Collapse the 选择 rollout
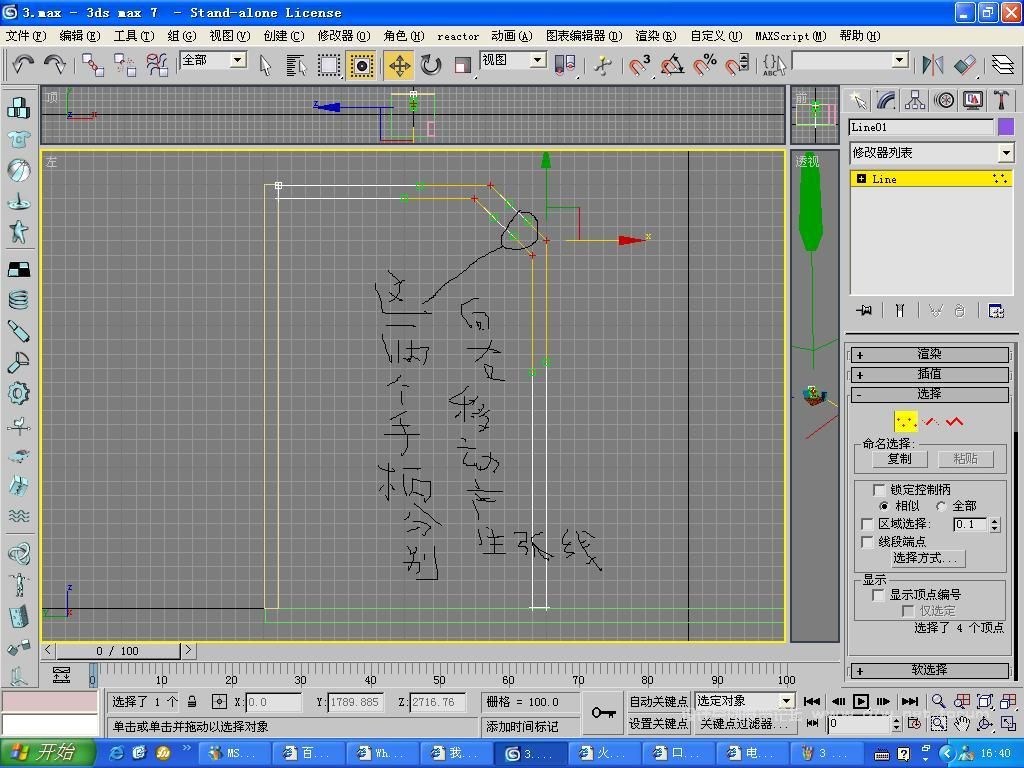The width and height of the screenshot is (1024, 768). pos(930,394)
